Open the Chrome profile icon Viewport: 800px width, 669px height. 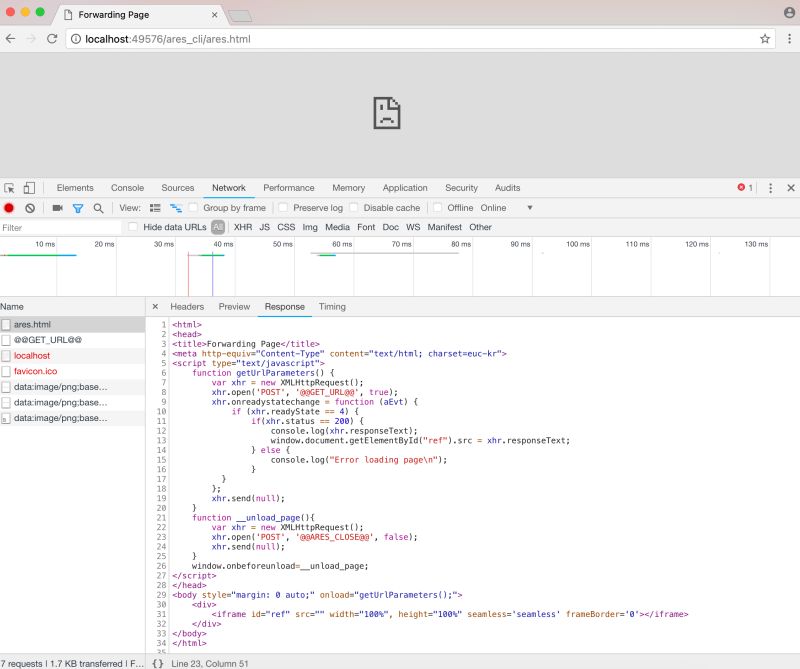[x=789, y=13]
